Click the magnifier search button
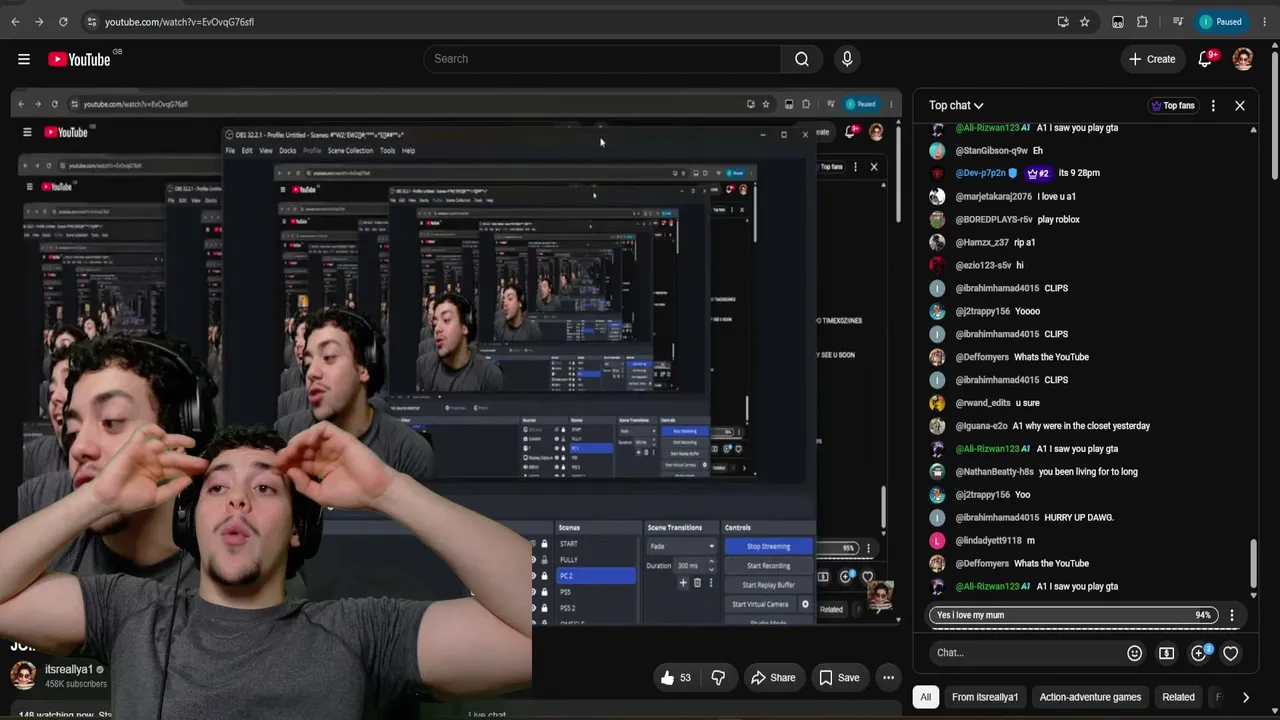The image size is (1280, 720). point(802,59)
